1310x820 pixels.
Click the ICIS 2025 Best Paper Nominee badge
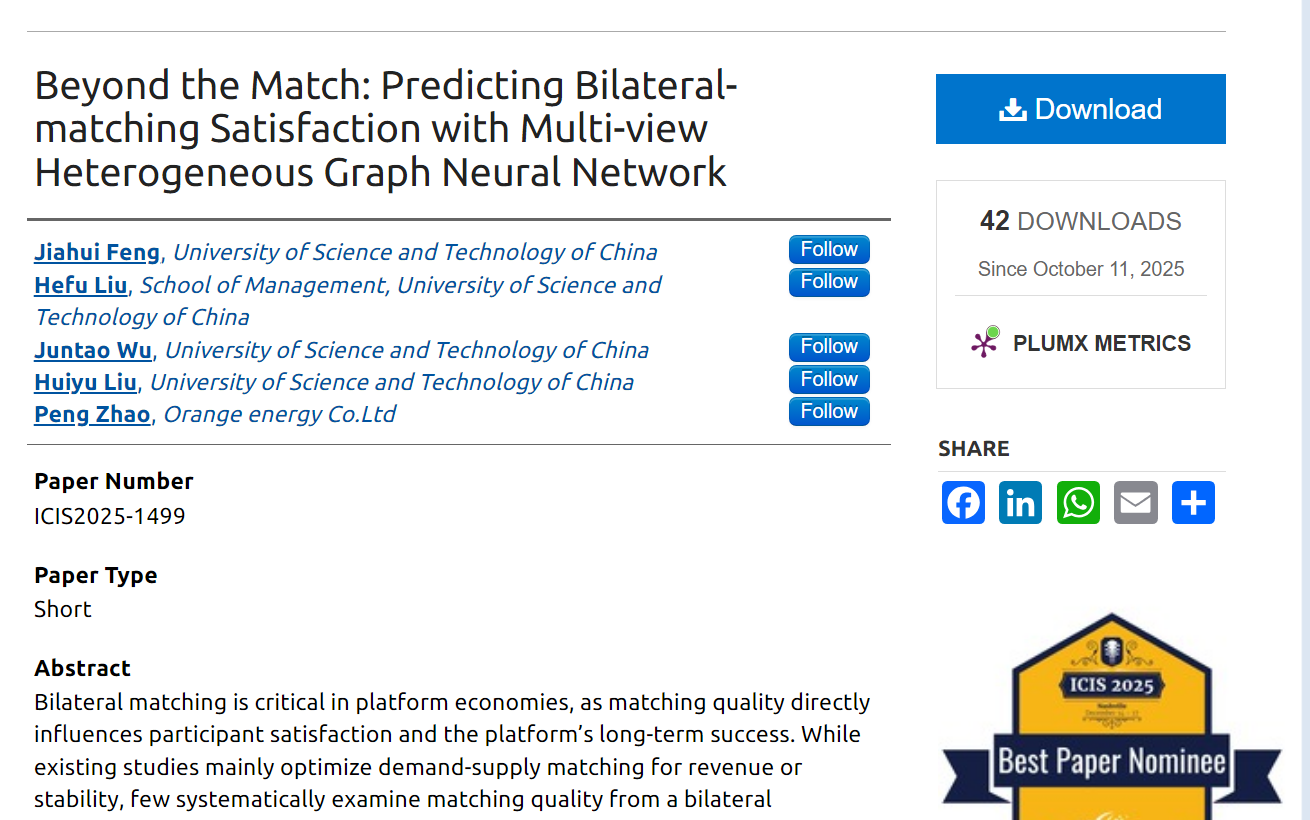click(x=1111, y=720)
